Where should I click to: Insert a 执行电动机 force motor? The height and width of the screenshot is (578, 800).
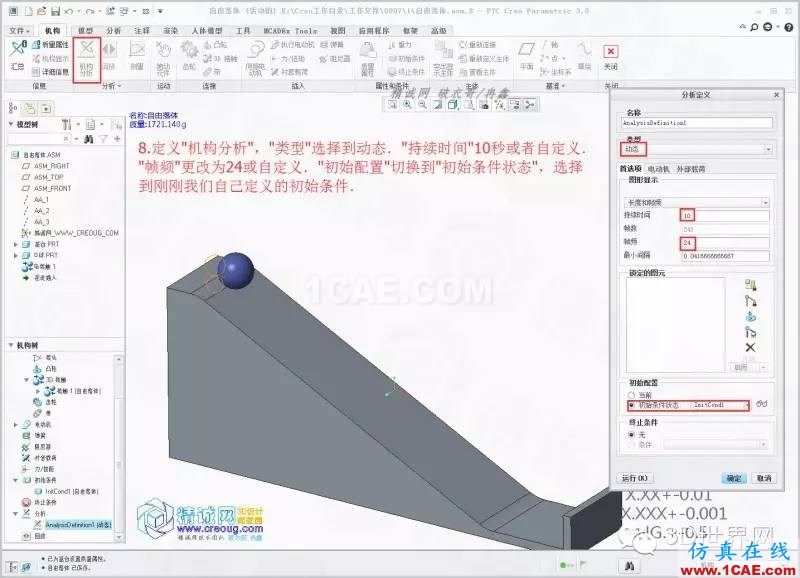coord(293,45)
